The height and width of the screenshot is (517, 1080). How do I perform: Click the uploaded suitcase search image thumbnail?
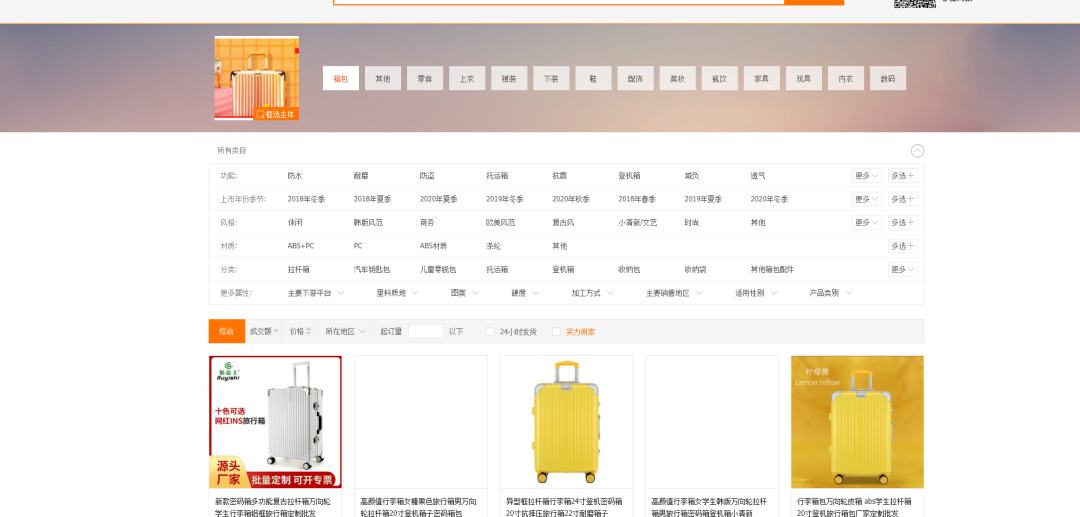[257, 78]
